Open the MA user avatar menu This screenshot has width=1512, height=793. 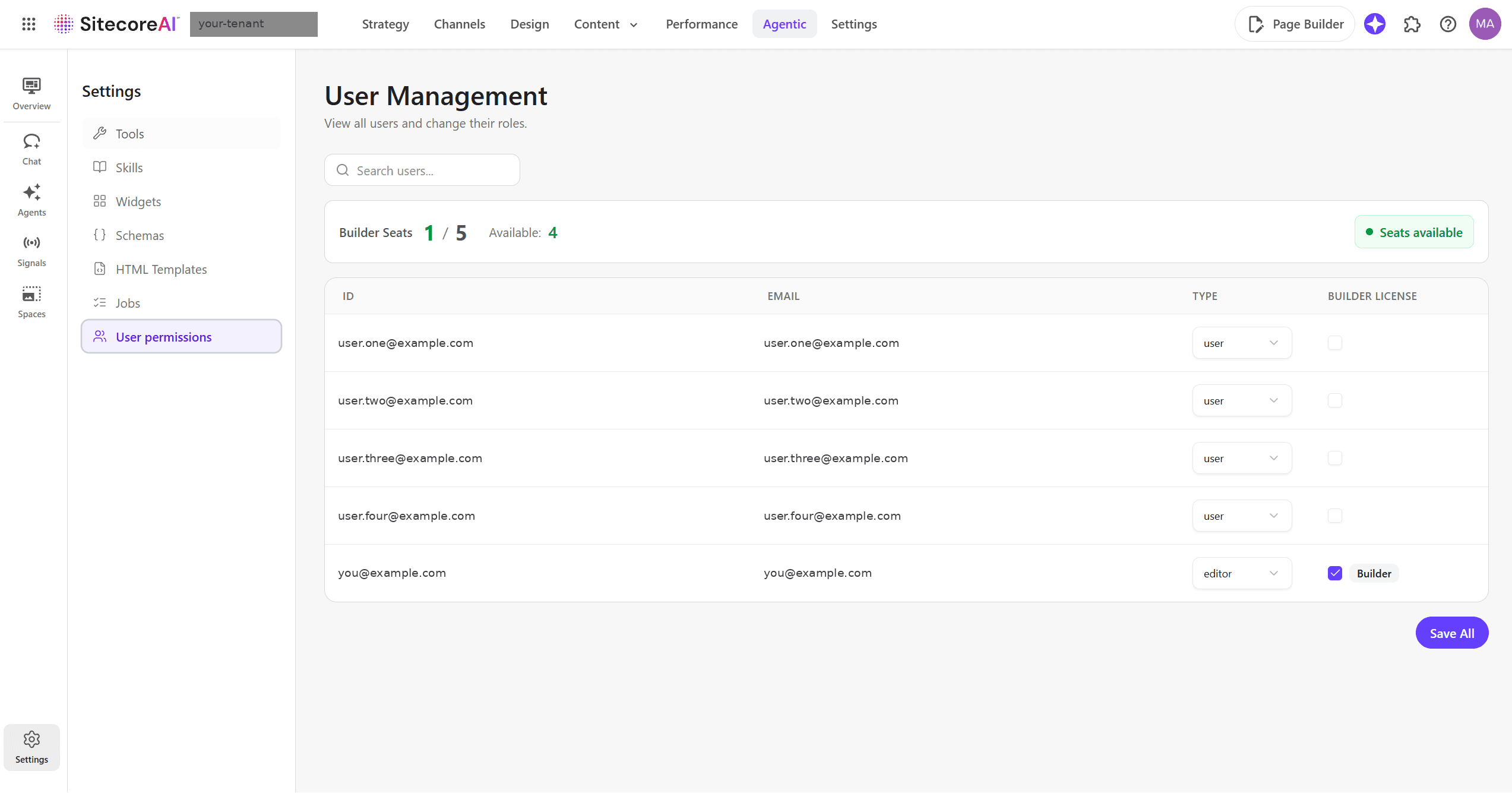1485,24
